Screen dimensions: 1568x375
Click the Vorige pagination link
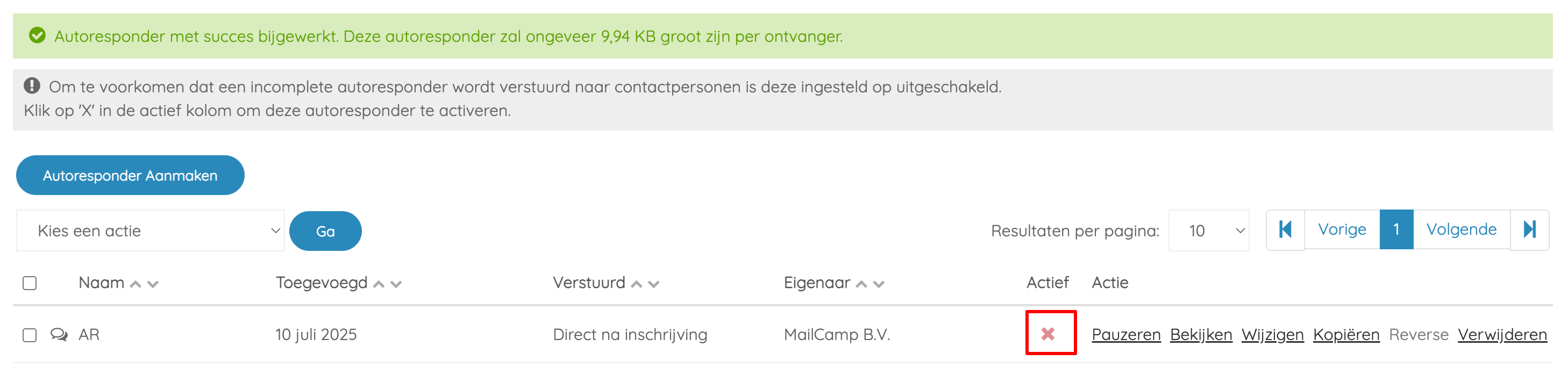[x=1342, y=229]
